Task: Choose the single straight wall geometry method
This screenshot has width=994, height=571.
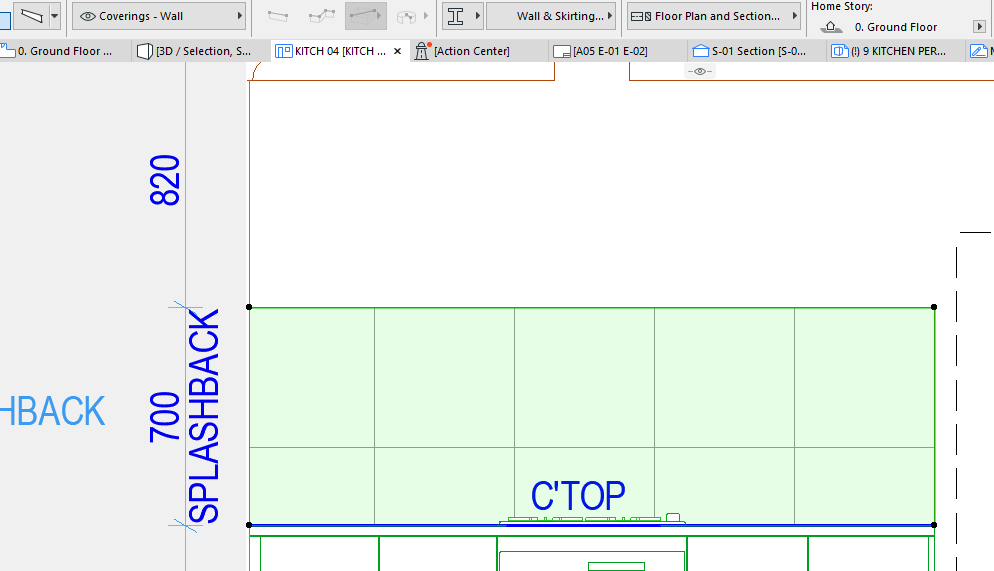Action: (278, 16)
